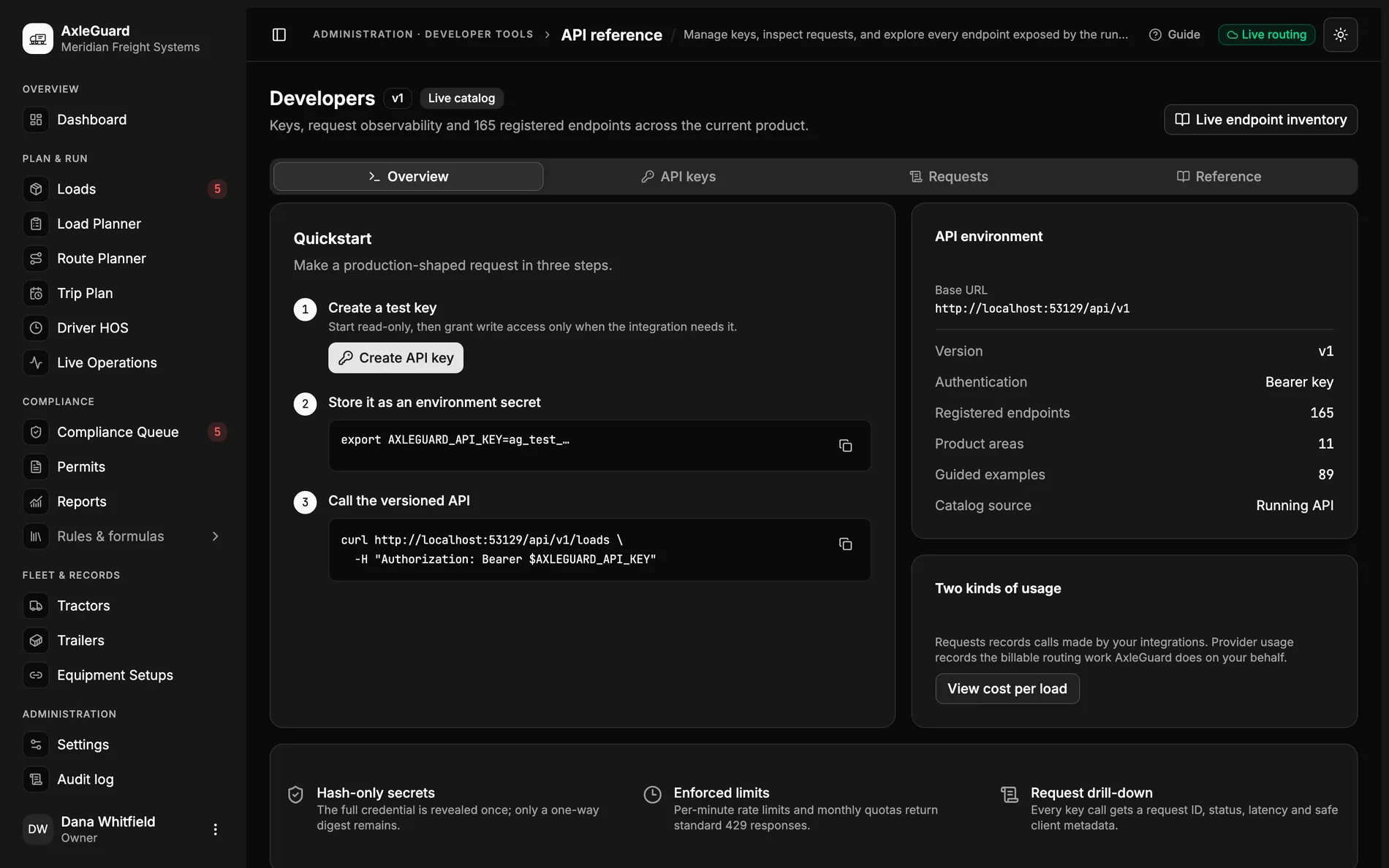
Task: Click the Create API key button
Action: point(395,358)
